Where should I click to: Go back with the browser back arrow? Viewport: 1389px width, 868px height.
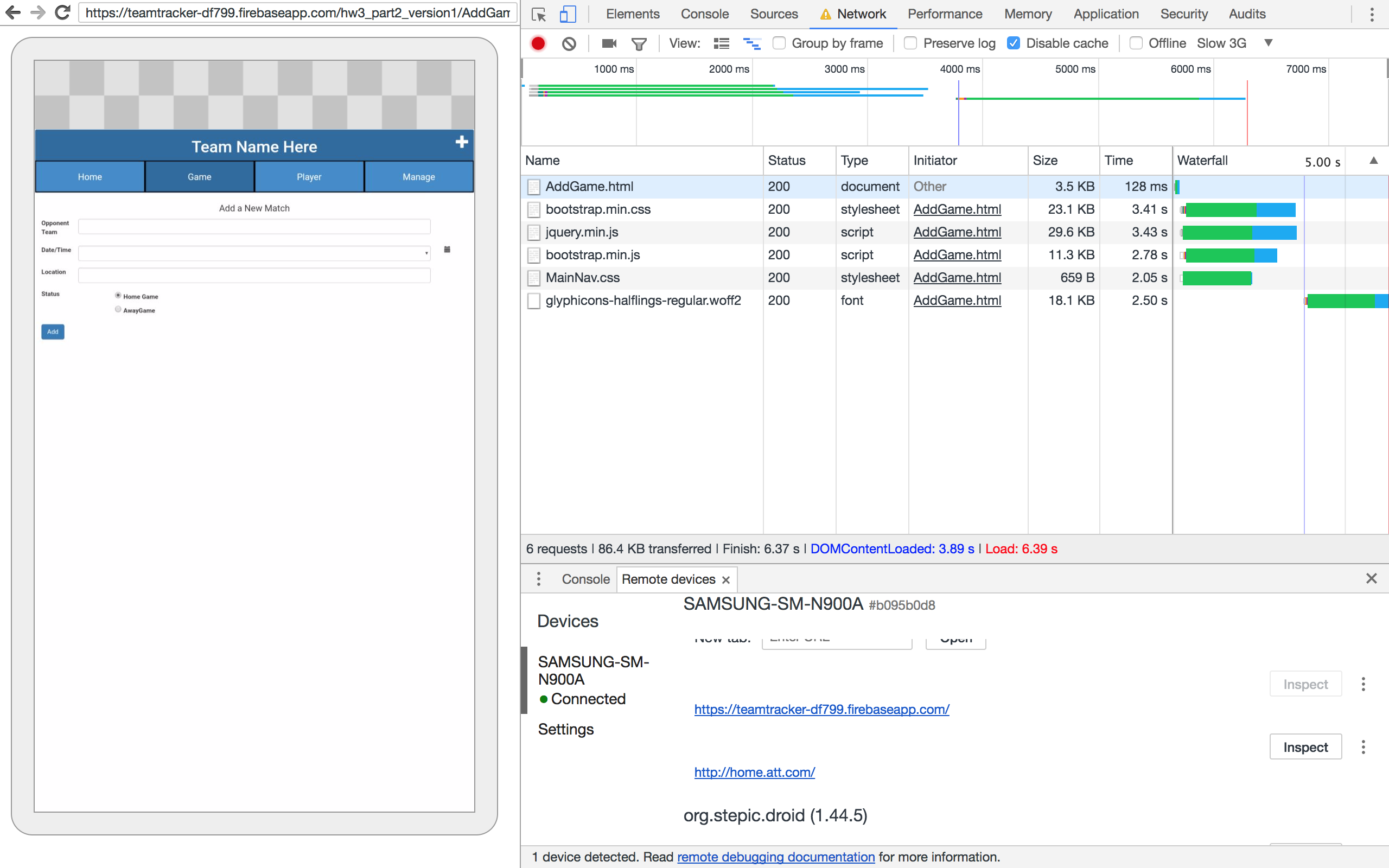coord(12,12)
